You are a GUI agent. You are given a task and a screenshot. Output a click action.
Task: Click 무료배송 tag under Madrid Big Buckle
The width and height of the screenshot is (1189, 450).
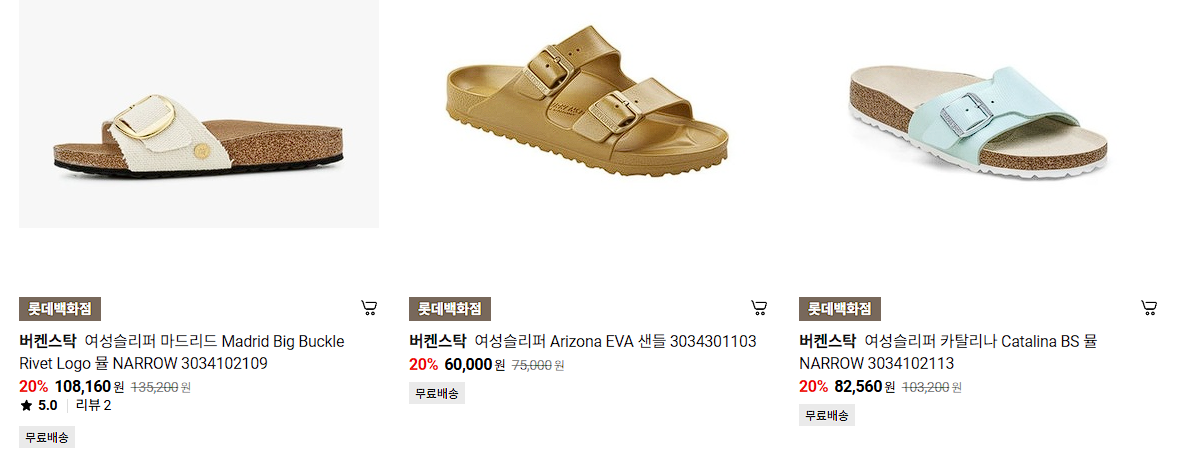tap(47, 438)
